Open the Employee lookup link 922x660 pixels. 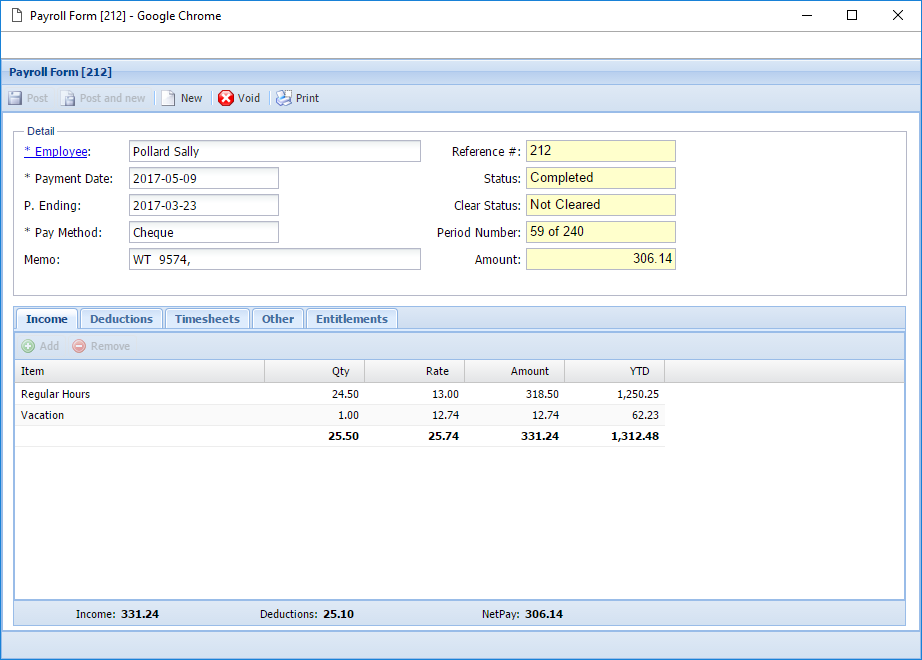tap(53, 151)
